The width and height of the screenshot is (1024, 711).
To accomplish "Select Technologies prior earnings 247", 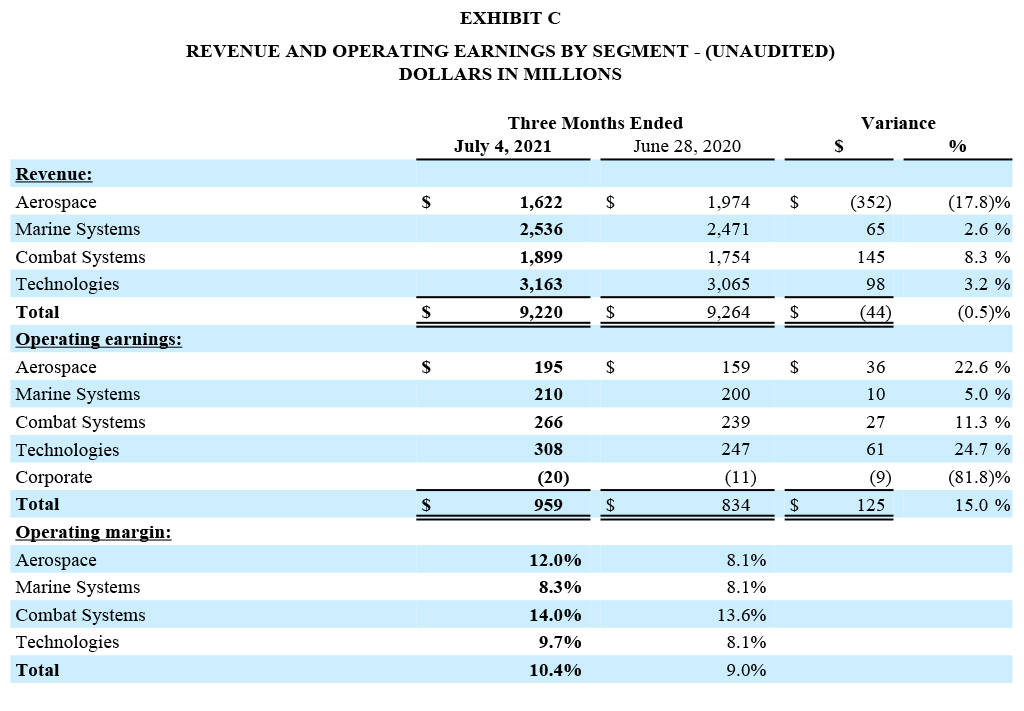I will click(736, 450).
